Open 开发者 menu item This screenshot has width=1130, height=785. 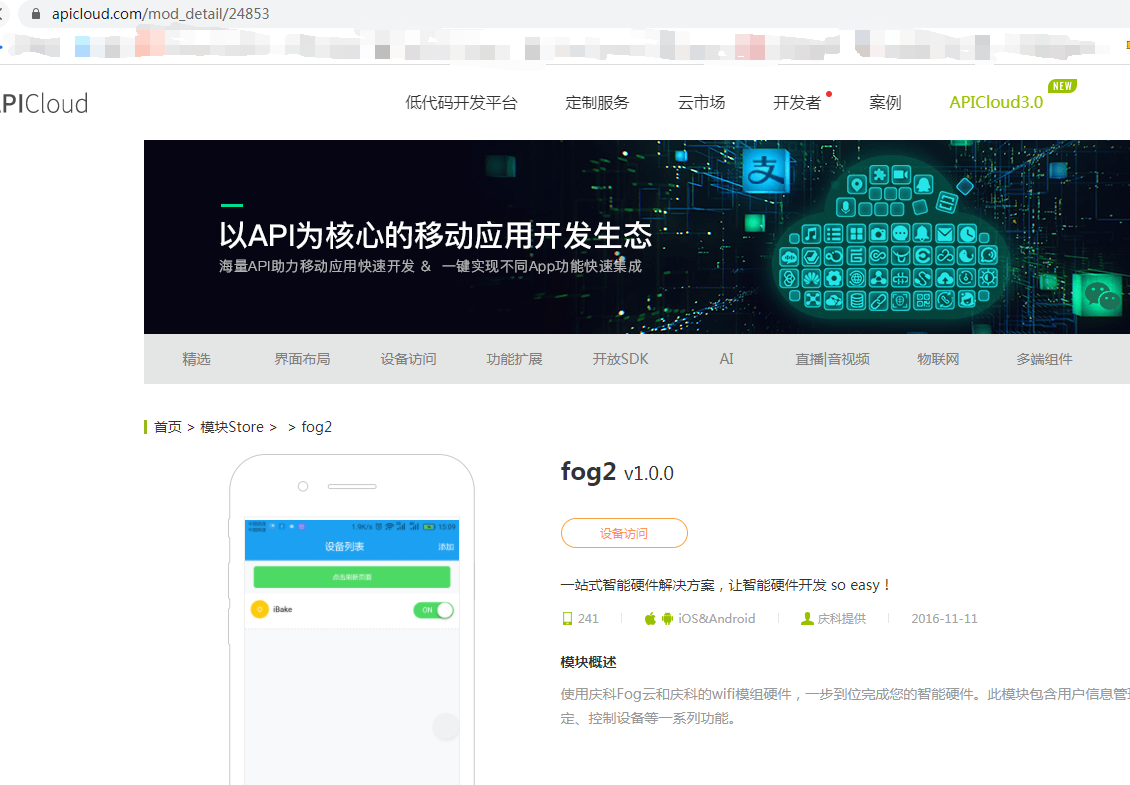tap(796, 102)
